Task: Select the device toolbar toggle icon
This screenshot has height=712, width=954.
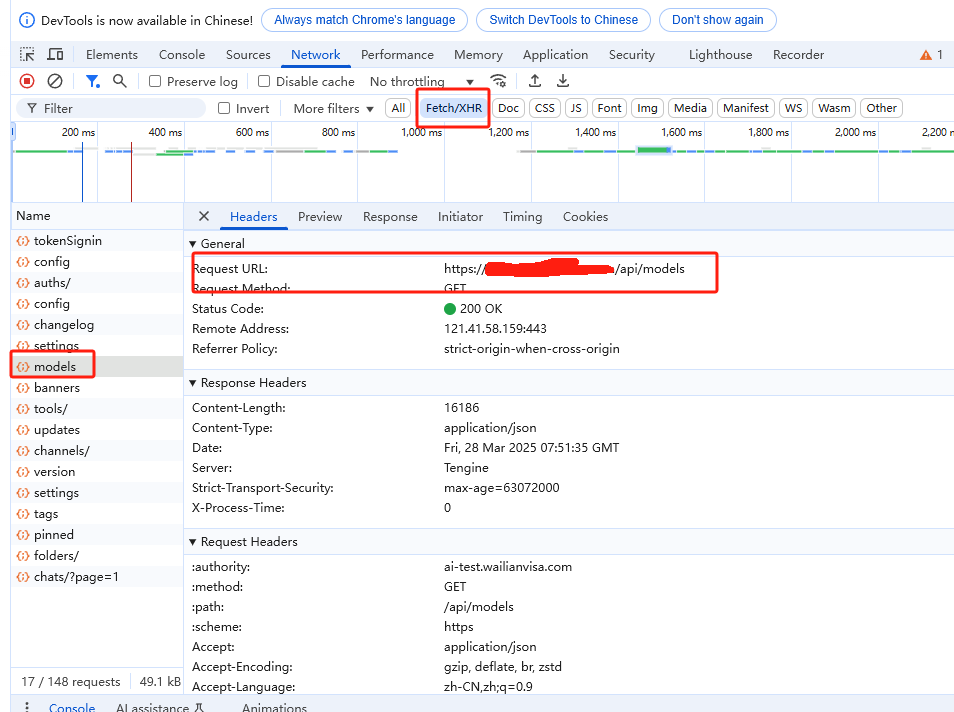Action: click(x=55, y=54)
